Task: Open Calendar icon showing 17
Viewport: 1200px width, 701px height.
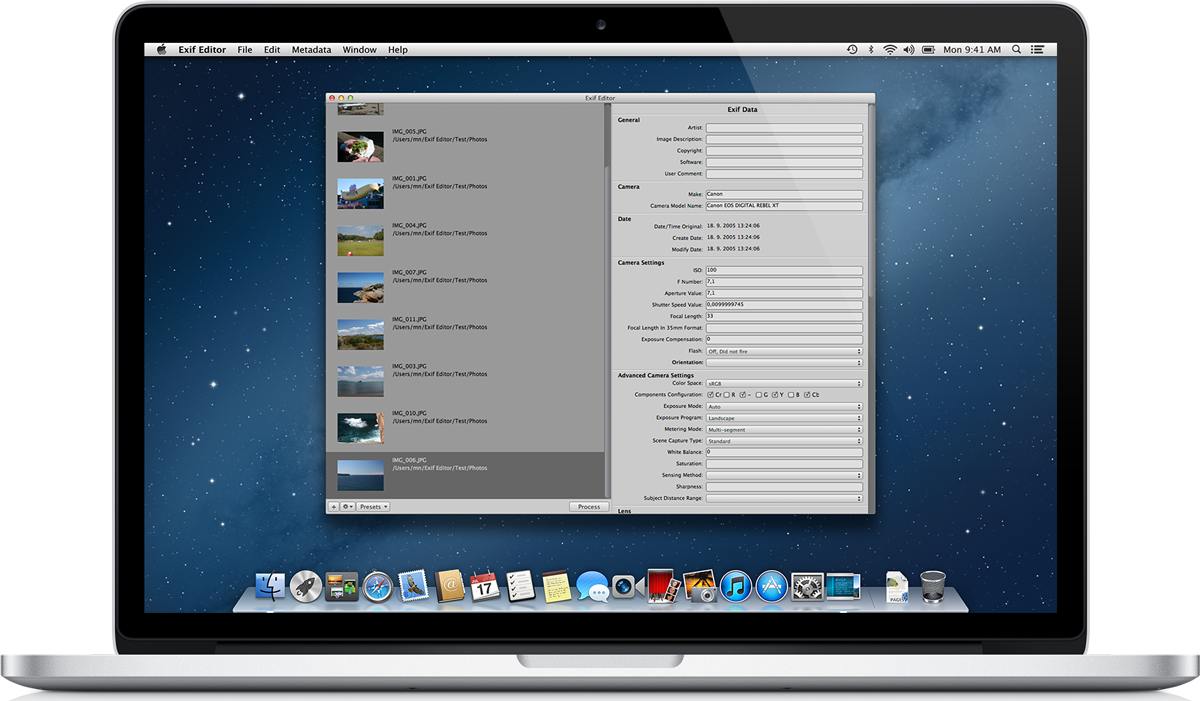Action: coord(485,586)
